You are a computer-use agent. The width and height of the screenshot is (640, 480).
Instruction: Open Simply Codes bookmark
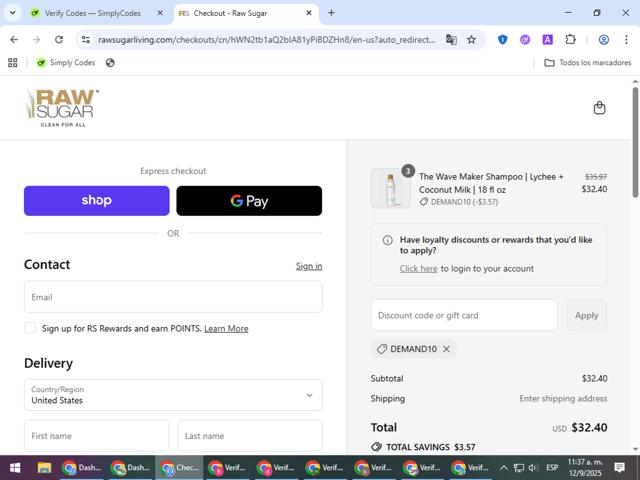pyautogui.click(x=66, y=62)
